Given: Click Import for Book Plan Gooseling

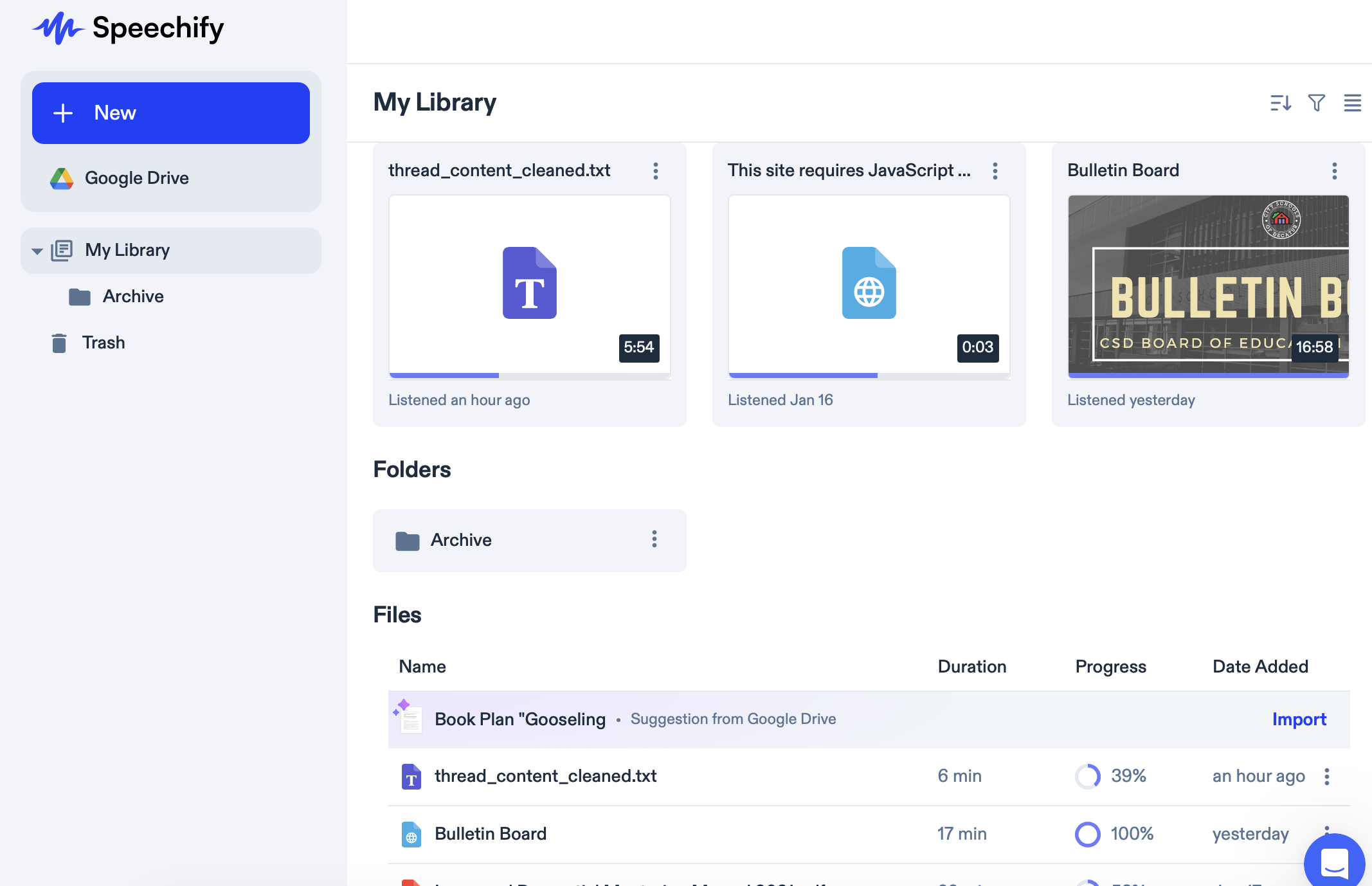Looking at the screenshot, I should coord(1299,718).
